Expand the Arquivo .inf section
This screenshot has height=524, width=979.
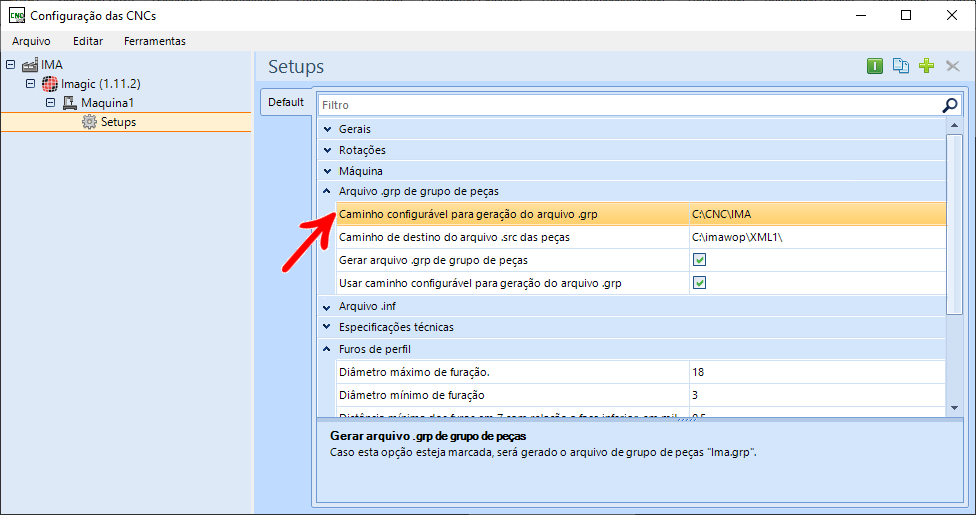(x=327, y=307)
